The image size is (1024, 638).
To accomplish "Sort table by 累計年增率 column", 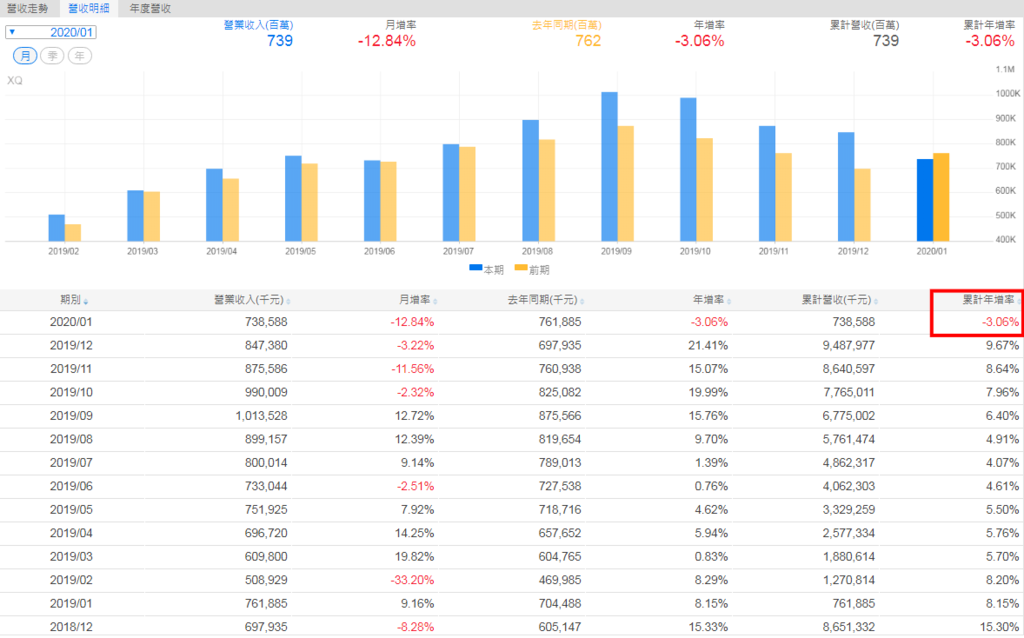I will pyautogui.click(x=991, y=300).
